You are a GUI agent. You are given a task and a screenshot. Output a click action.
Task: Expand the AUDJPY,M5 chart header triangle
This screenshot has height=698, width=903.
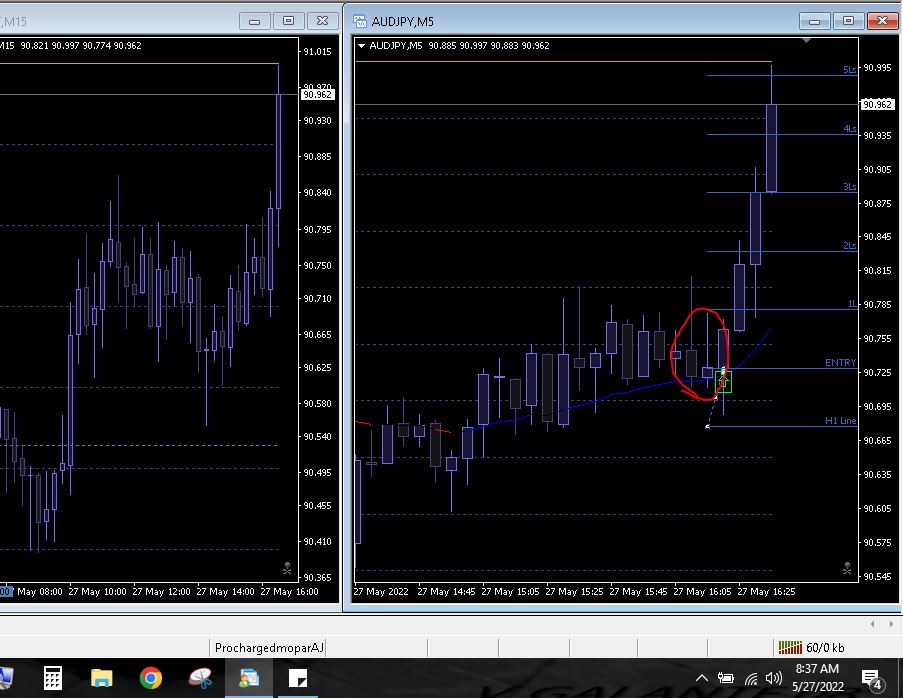coord(361,45)
